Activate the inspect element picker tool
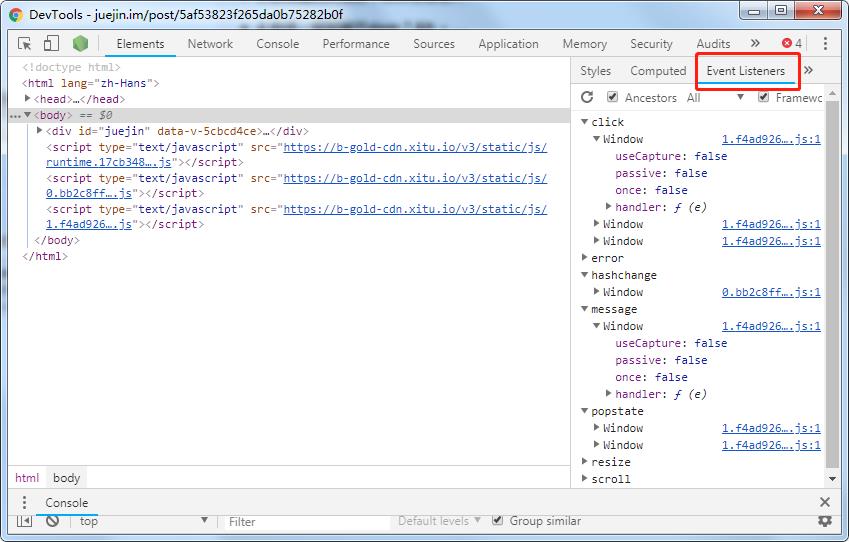Screen dimensions: 849x542 pos(25,44)
